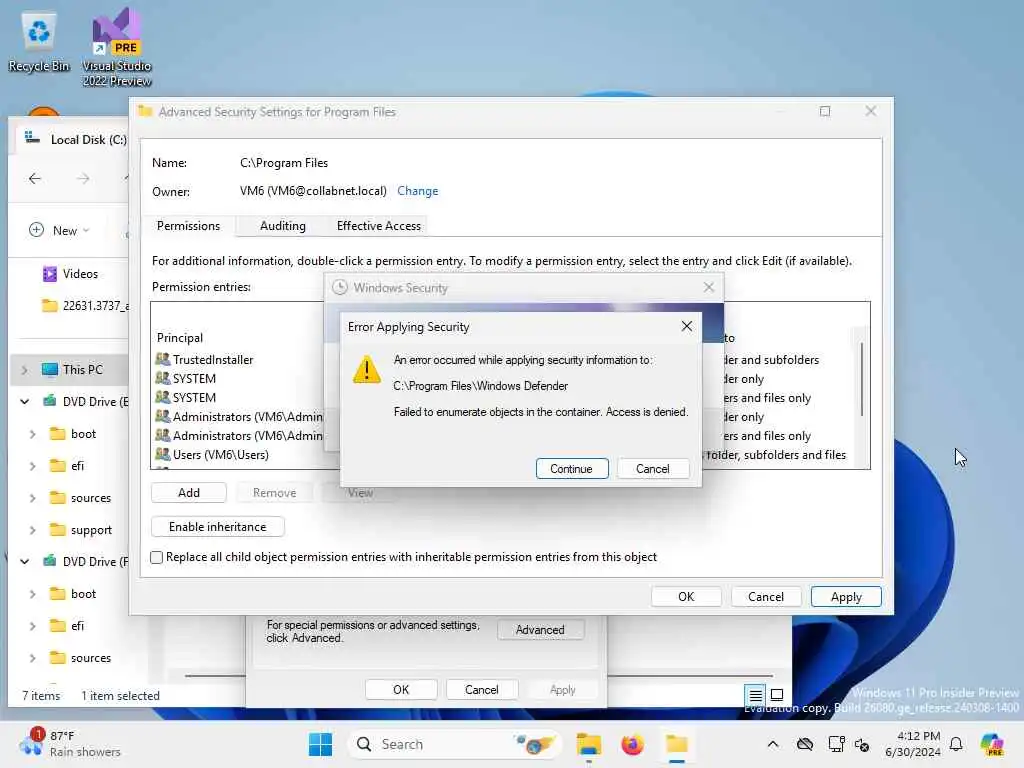Maximize the Advanced Security Settings window
1024x768 pixels.
pos(825,112)
